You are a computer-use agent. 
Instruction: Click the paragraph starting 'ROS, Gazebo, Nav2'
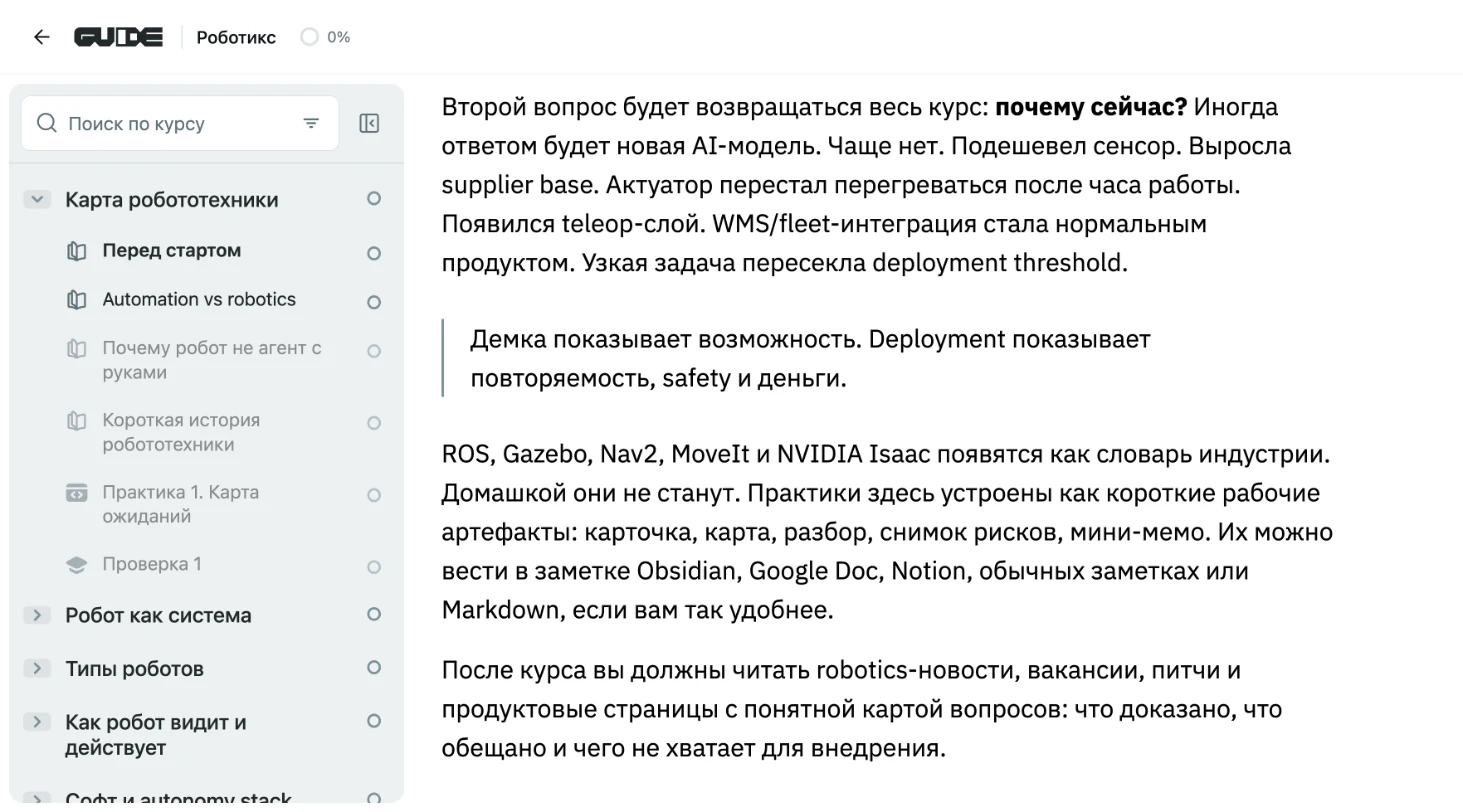coord(887,533)
